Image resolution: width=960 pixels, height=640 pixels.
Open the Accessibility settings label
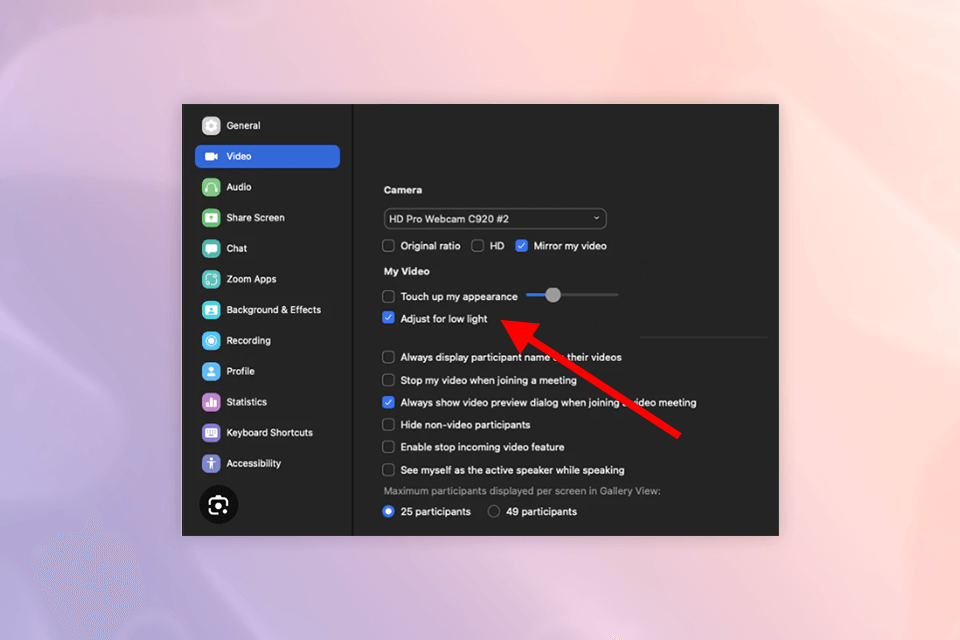click(253, 463)
